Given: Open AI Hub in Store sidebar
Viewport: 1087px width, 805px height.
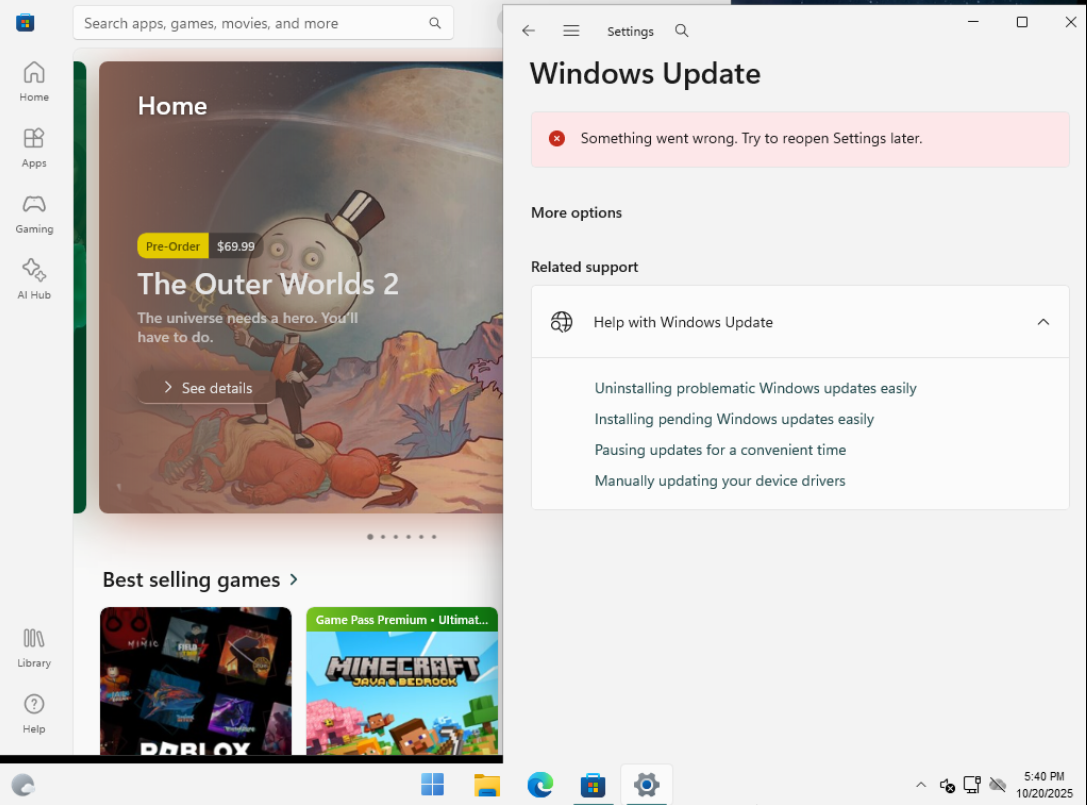Looking at the screenshot, I should pyautogui.click(x=34, y=279).
